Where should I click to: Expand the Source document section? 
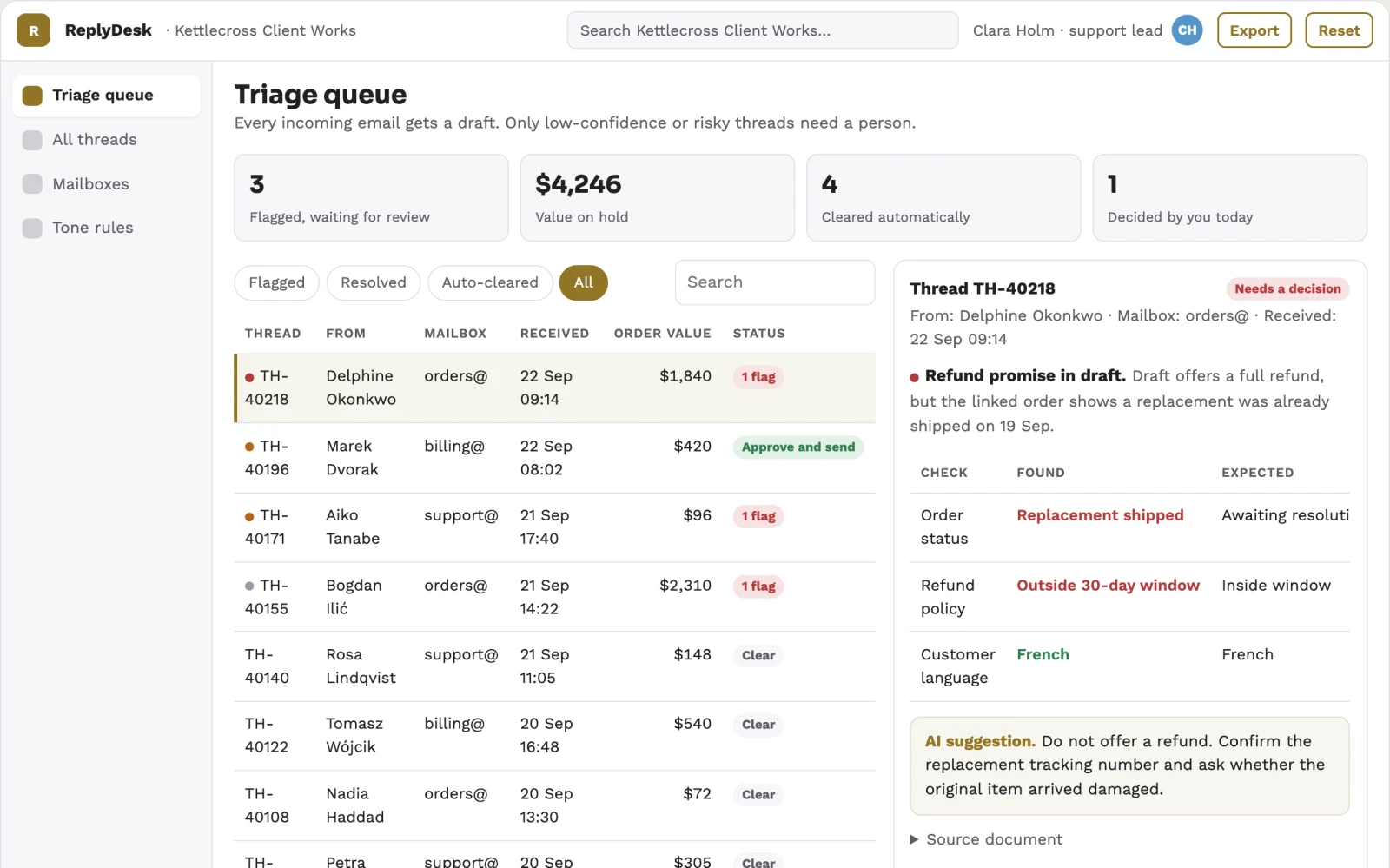(986, 839)
